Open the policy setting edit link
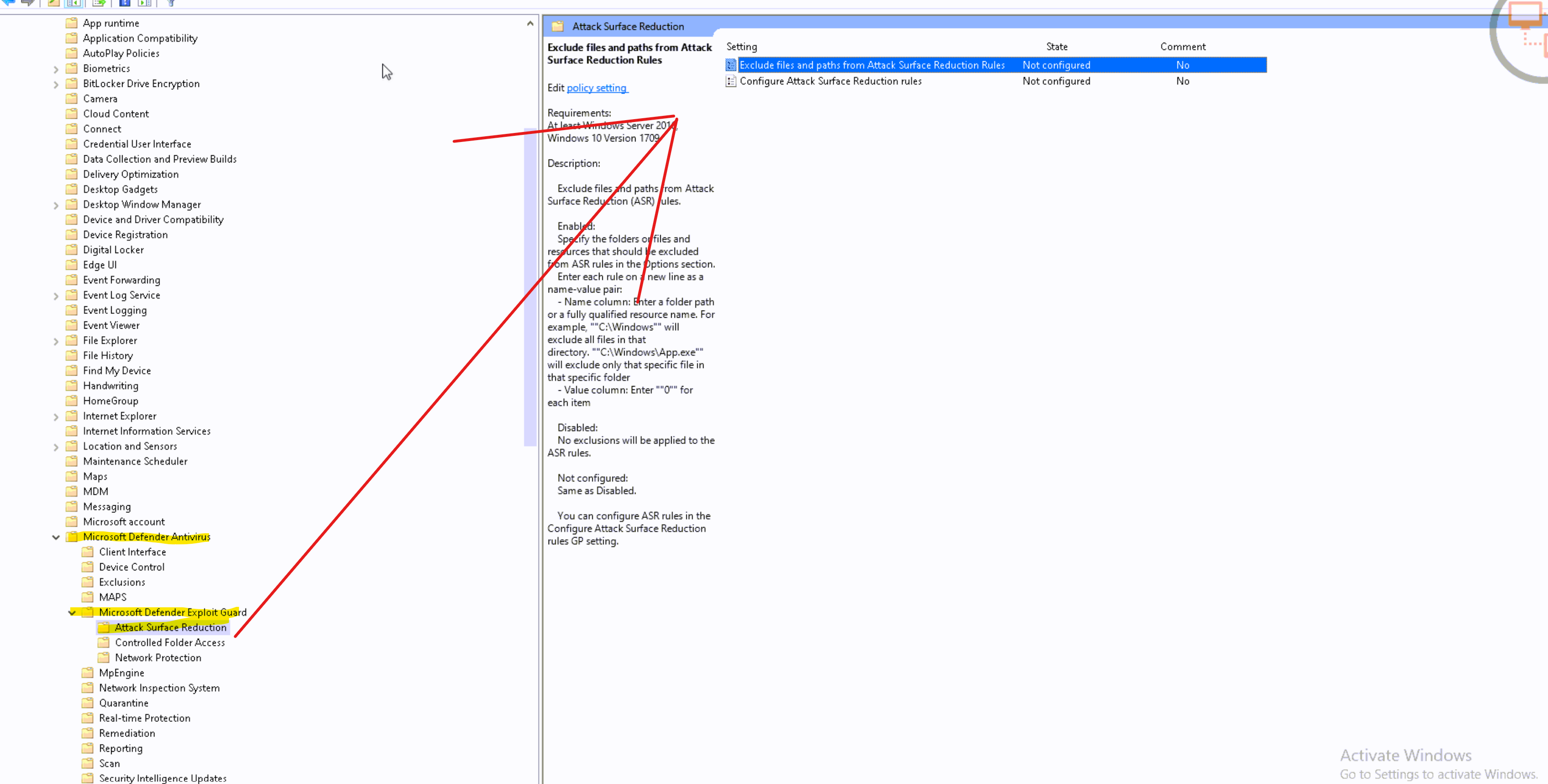Viewport: 1548px width, 784px height. click(596, 88)
